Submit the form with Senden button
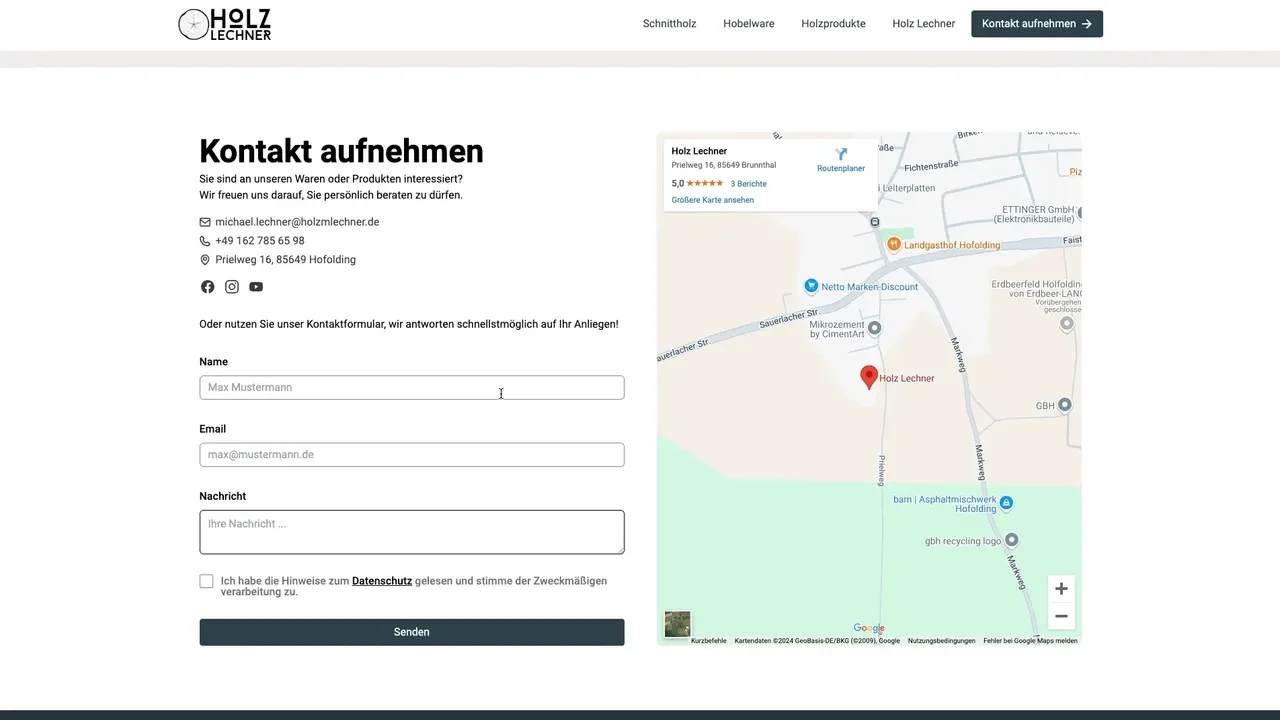The width and height of the screenshot is (1280, 720). click(x=412, y=632)
